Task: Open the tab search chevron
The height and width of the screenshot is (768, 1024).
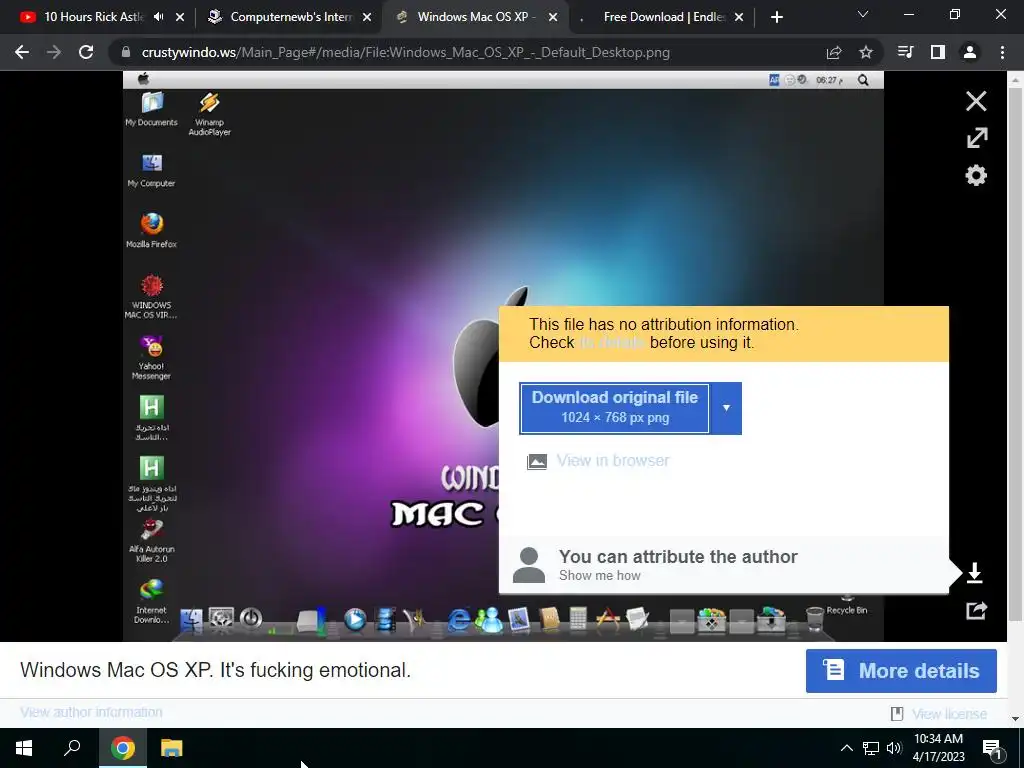Action: point(863,14)
